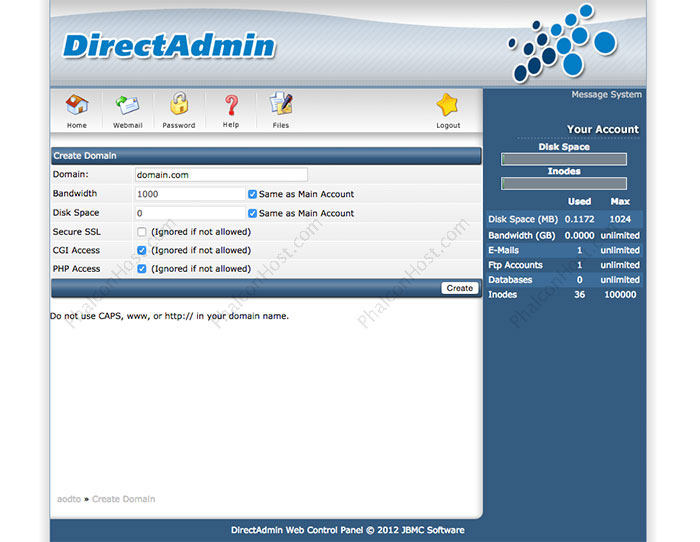Click the Secure SSL row label
The height and width of the screenshot is (542, 700).
pos(77,232)
